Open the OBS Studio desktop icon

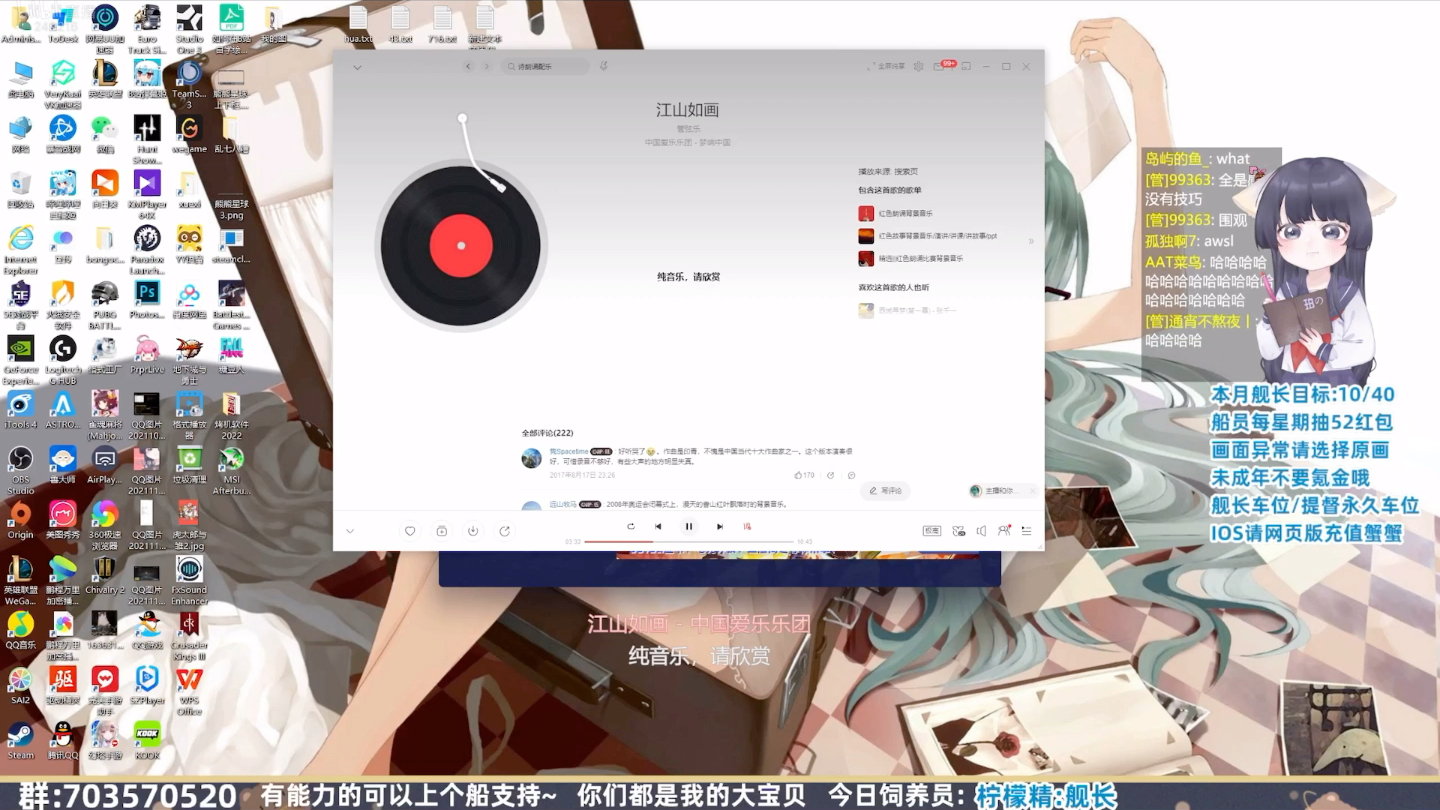(x=20, y=470)
